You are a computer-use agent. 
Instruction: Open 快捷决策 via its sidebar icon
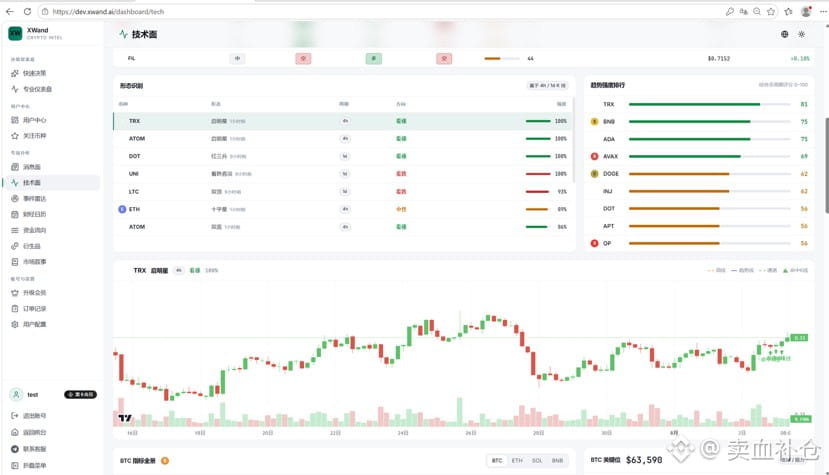(x=15, y=73)
